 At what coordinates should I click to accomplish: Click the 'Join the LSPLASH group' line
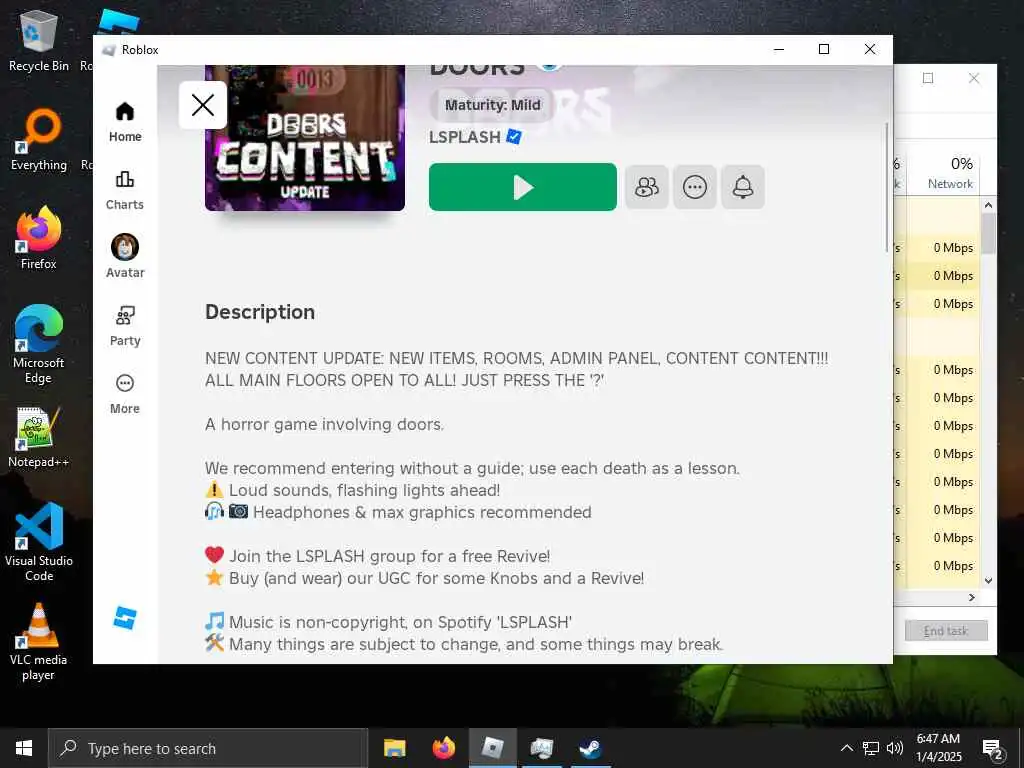377,556
